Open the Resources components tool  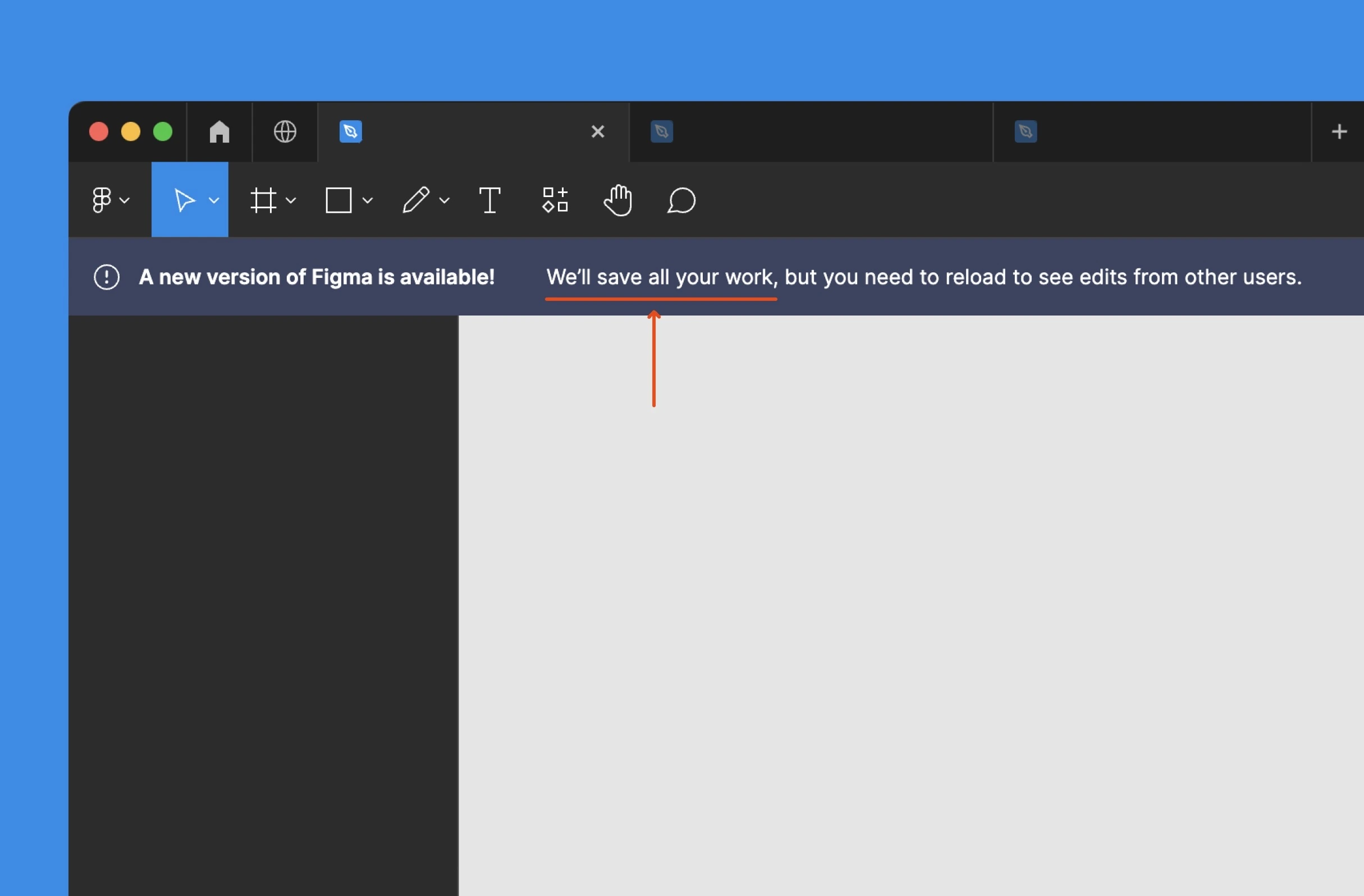(555, 200)
